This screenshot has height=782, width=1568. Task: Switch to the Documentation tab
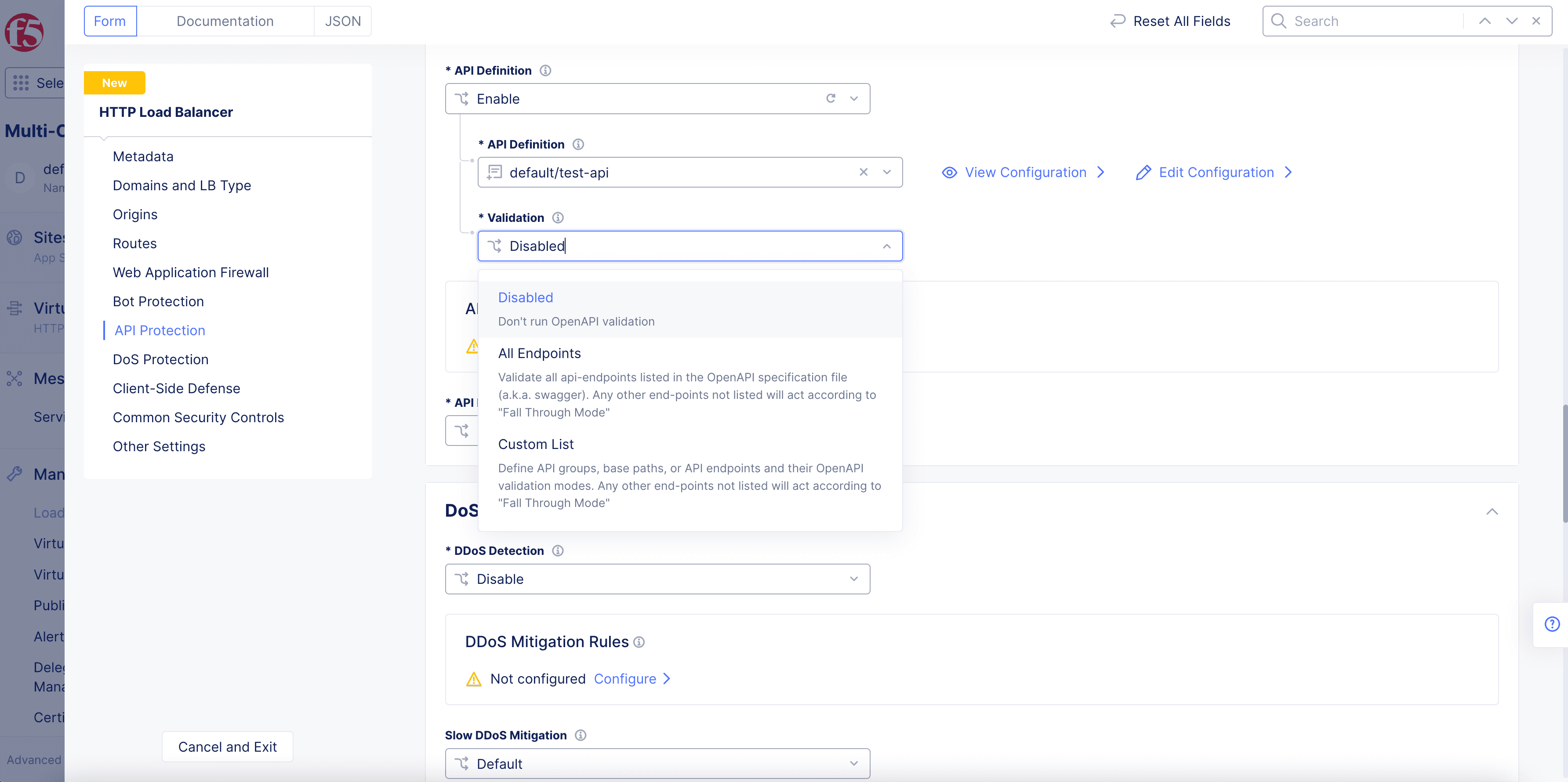click(224, 20)
